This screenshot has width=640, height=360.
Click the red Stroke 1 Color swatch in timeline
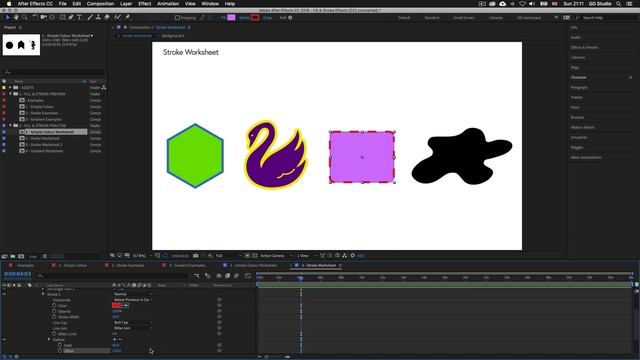coord(116,305)
